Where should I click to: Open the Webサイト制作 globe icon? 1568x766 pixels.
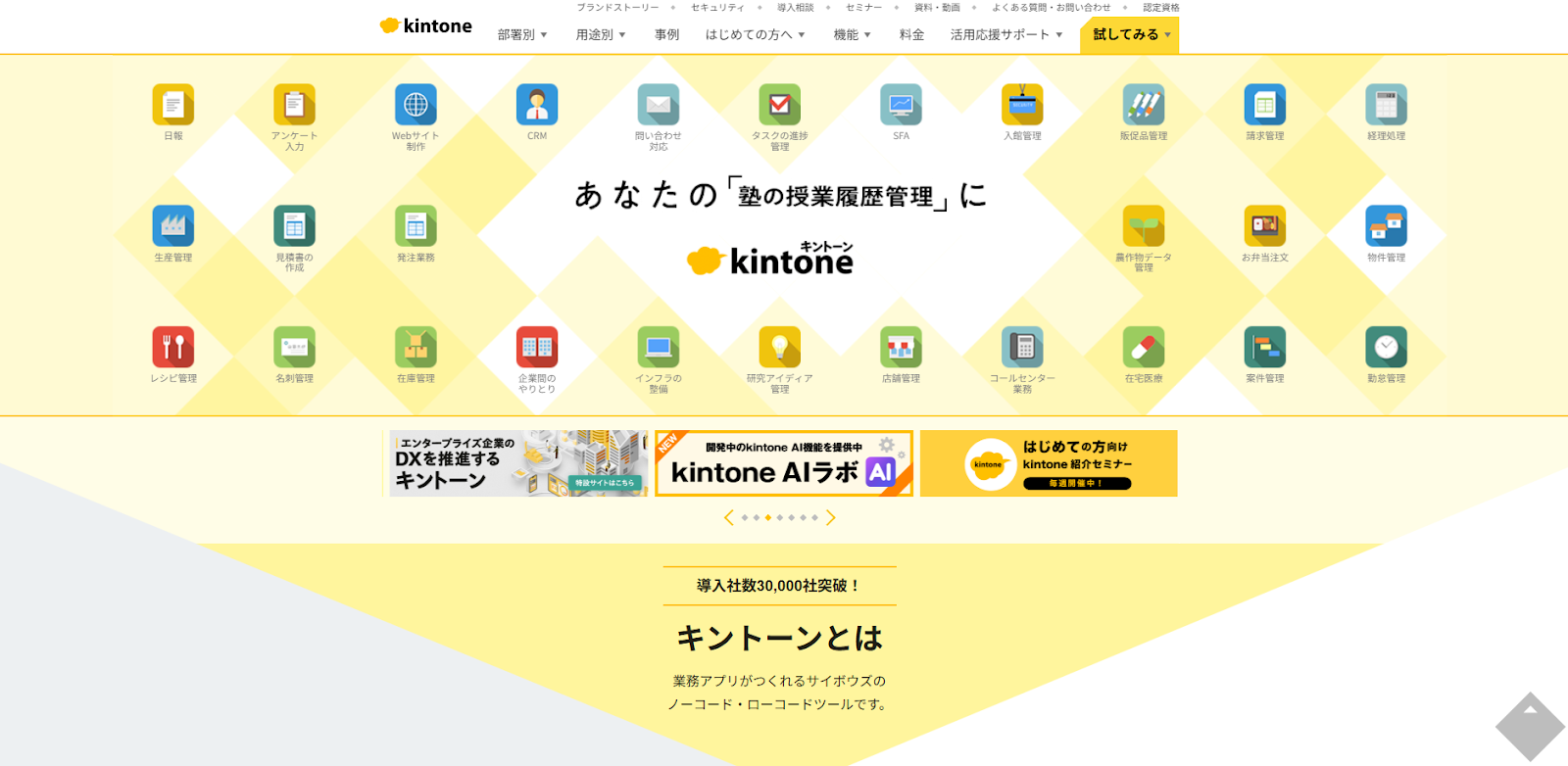(416, 105)
